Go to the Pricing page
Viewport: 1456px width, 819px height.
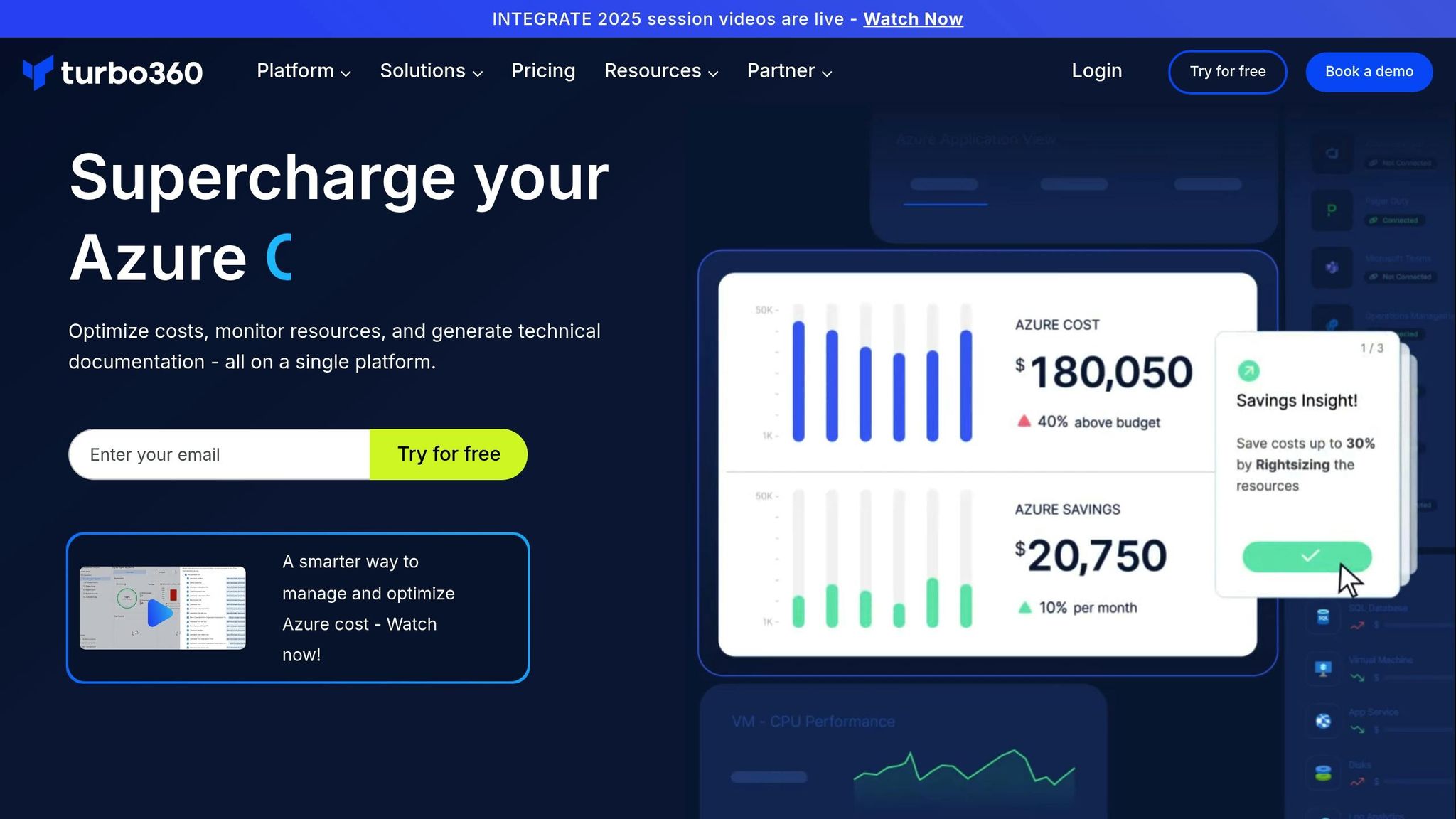[x=543, y=71]
